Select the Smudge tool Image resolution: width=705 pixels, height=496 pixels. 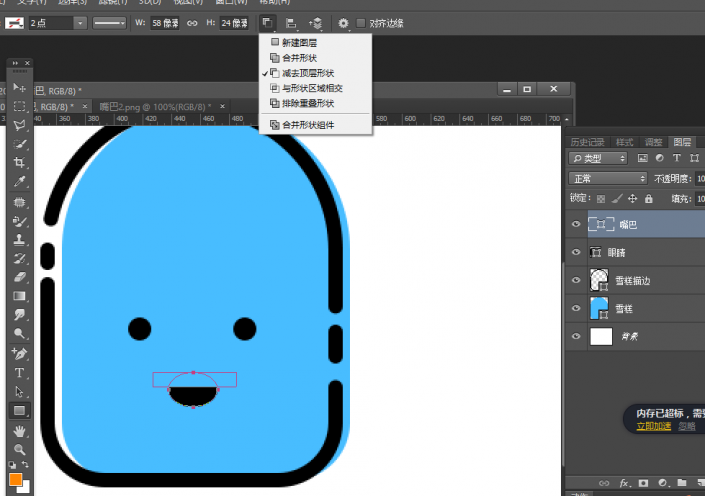(19, 314)
